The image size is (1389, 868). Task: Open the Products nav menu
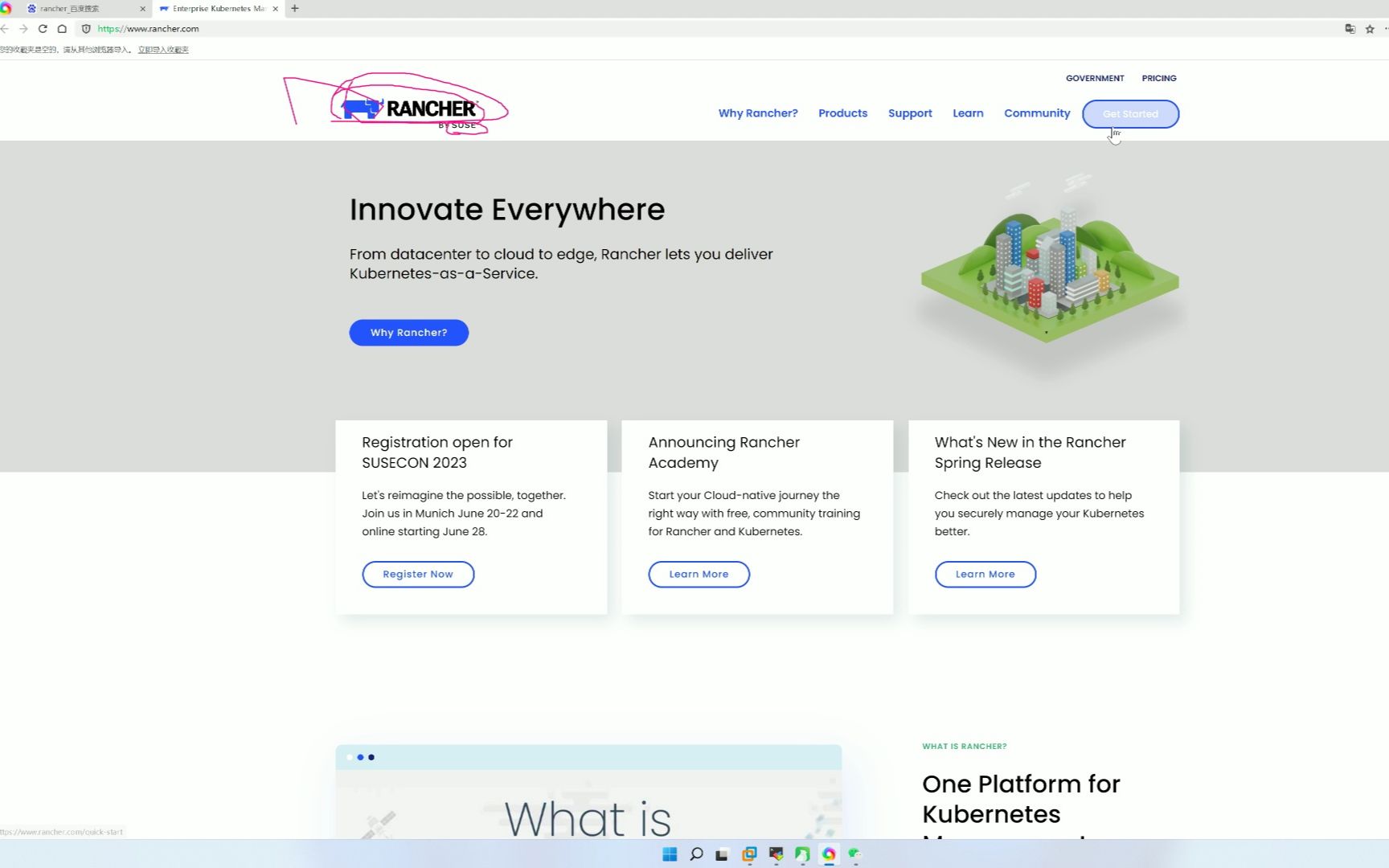[x=842, y=113]
